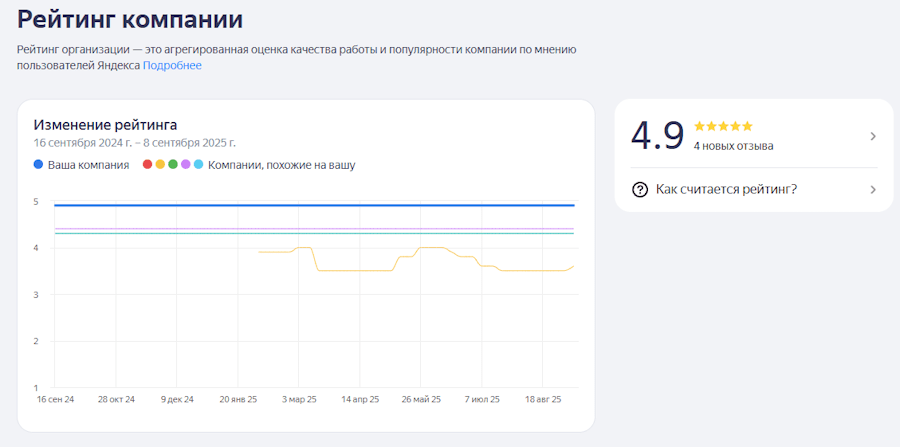Click the red legend dot
This screenshot has height=447, width=900.
[148, 165]
